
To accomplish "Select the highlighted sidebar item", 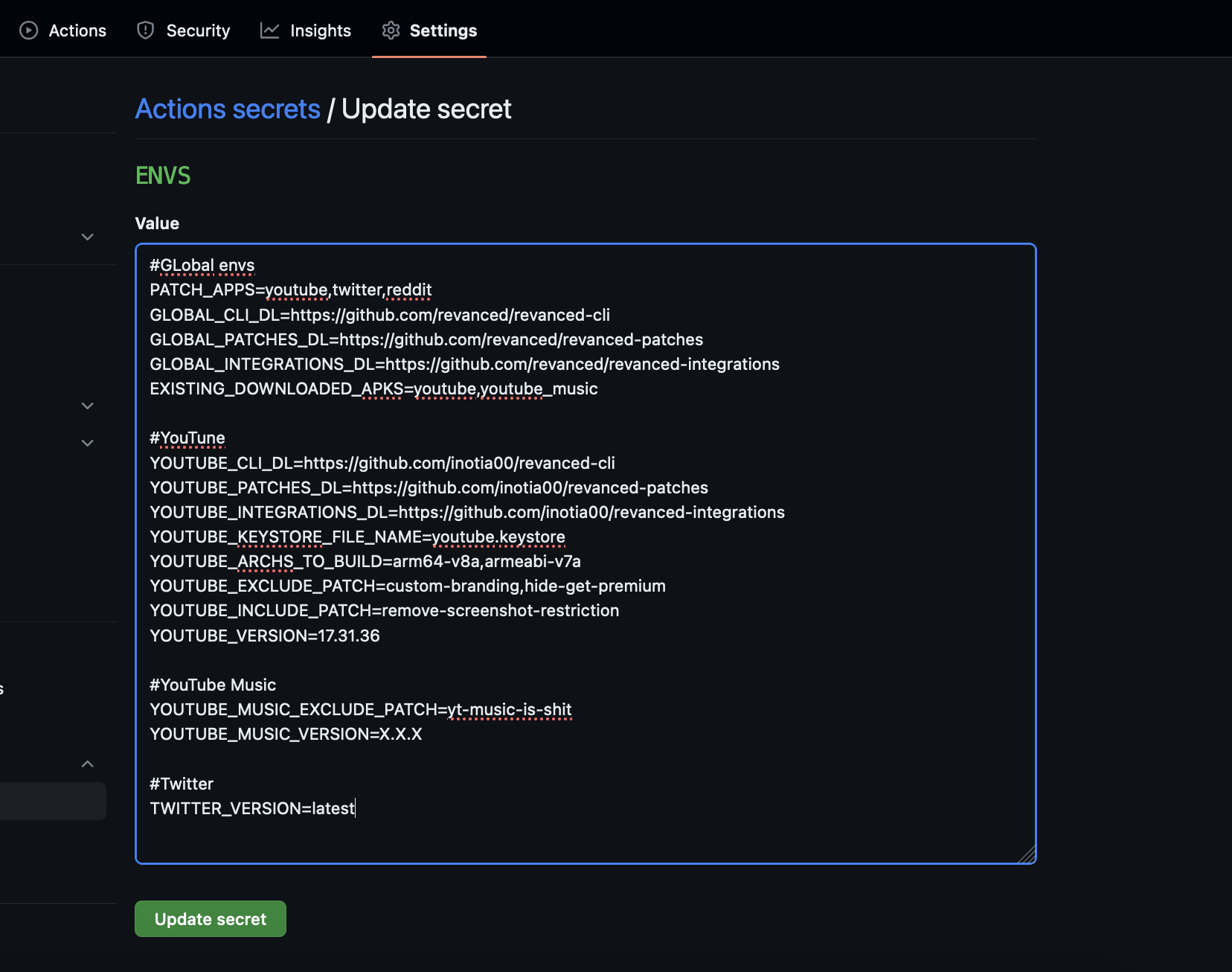I will (52, 801).
